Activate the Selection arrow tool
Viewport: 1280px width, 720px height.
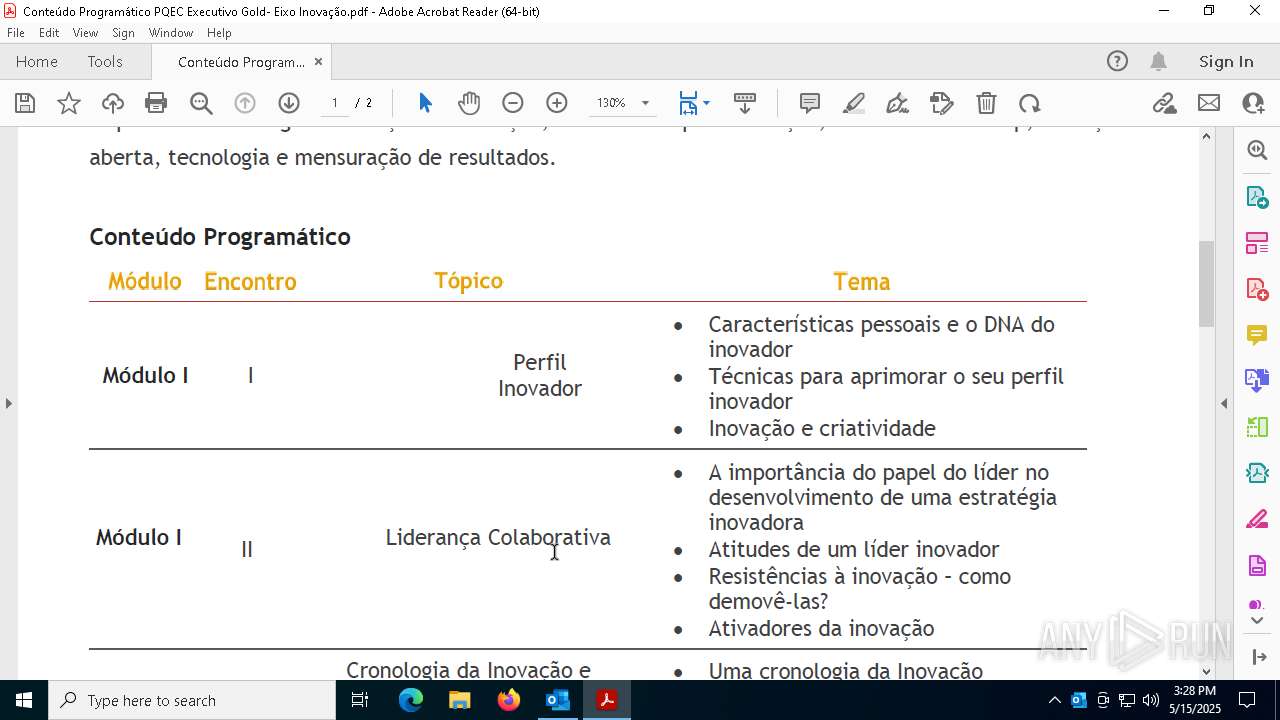click(x=425, y=103)
